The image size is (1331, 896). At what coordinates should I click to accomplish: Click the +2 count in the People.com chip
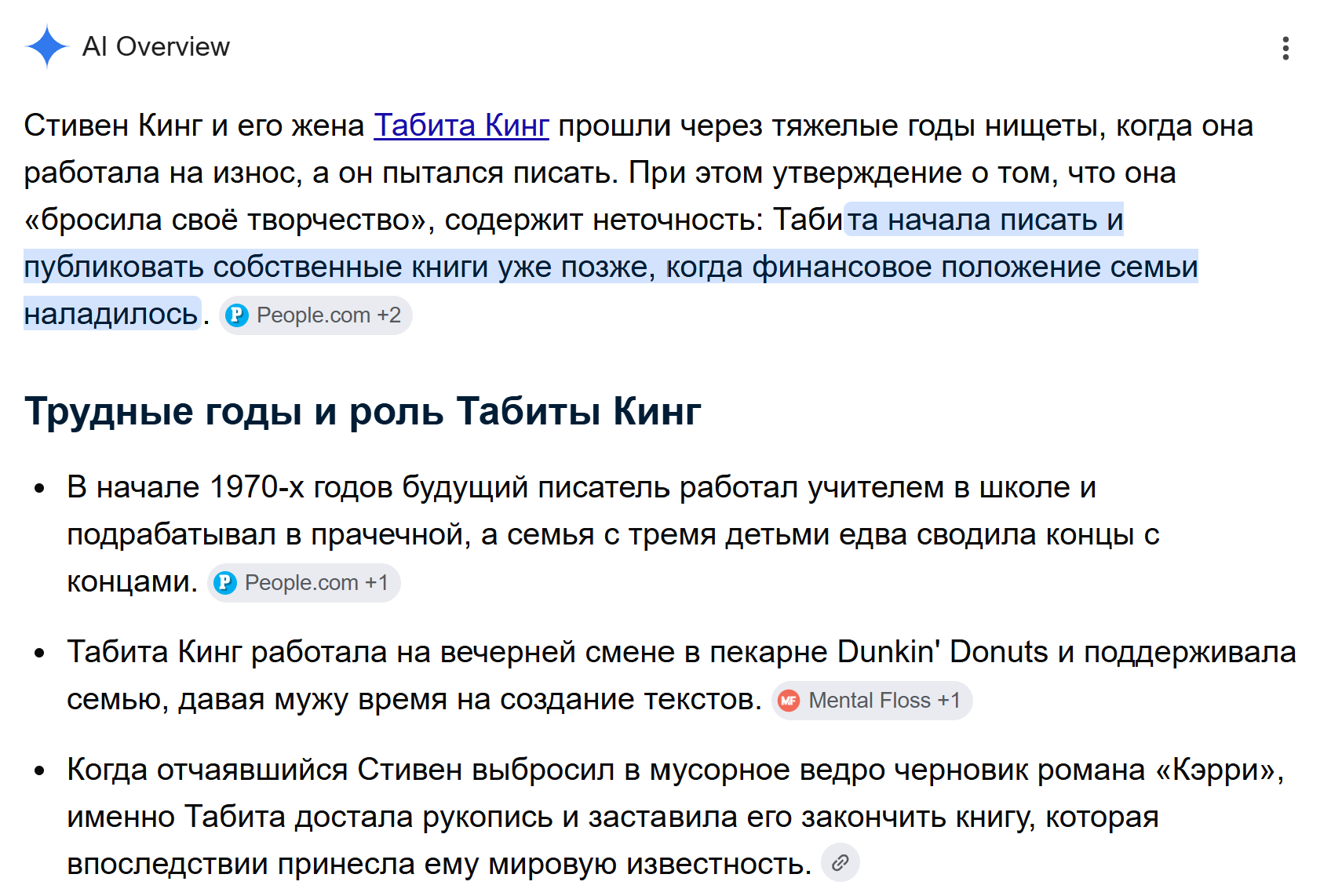tap(389, 315)
